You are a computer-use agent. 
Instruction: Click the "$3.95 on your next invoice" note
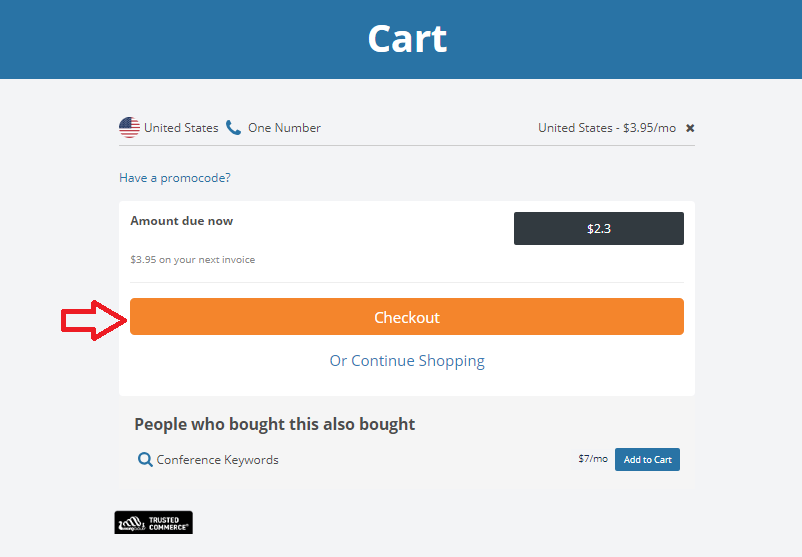point(192,260)
